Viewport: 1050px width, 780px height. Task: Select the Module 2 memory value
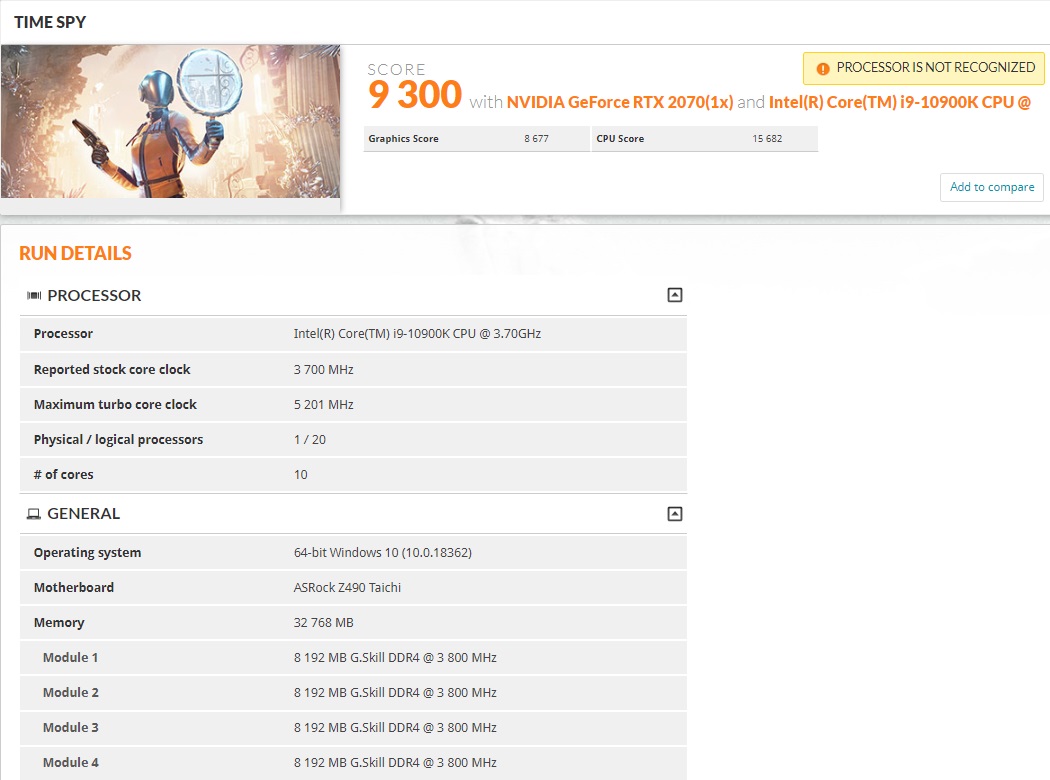(395, 692)
